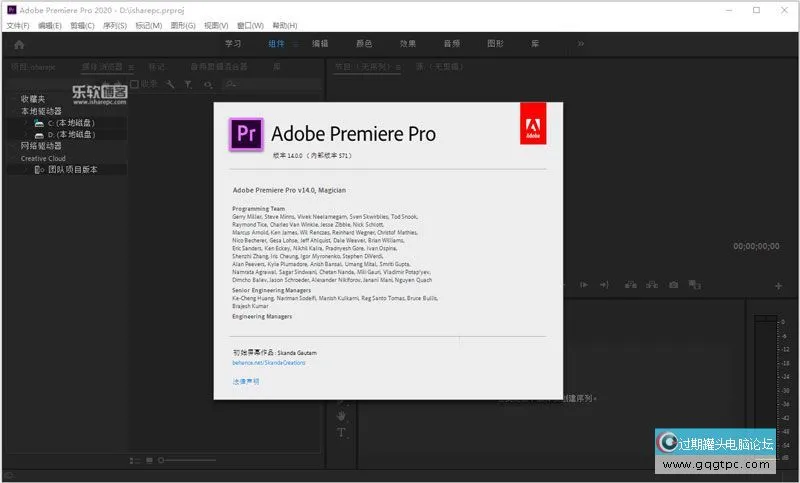The image size is (800, 483).
Task: Switch to the 效果 workspace tab
Action: [408, 44]
